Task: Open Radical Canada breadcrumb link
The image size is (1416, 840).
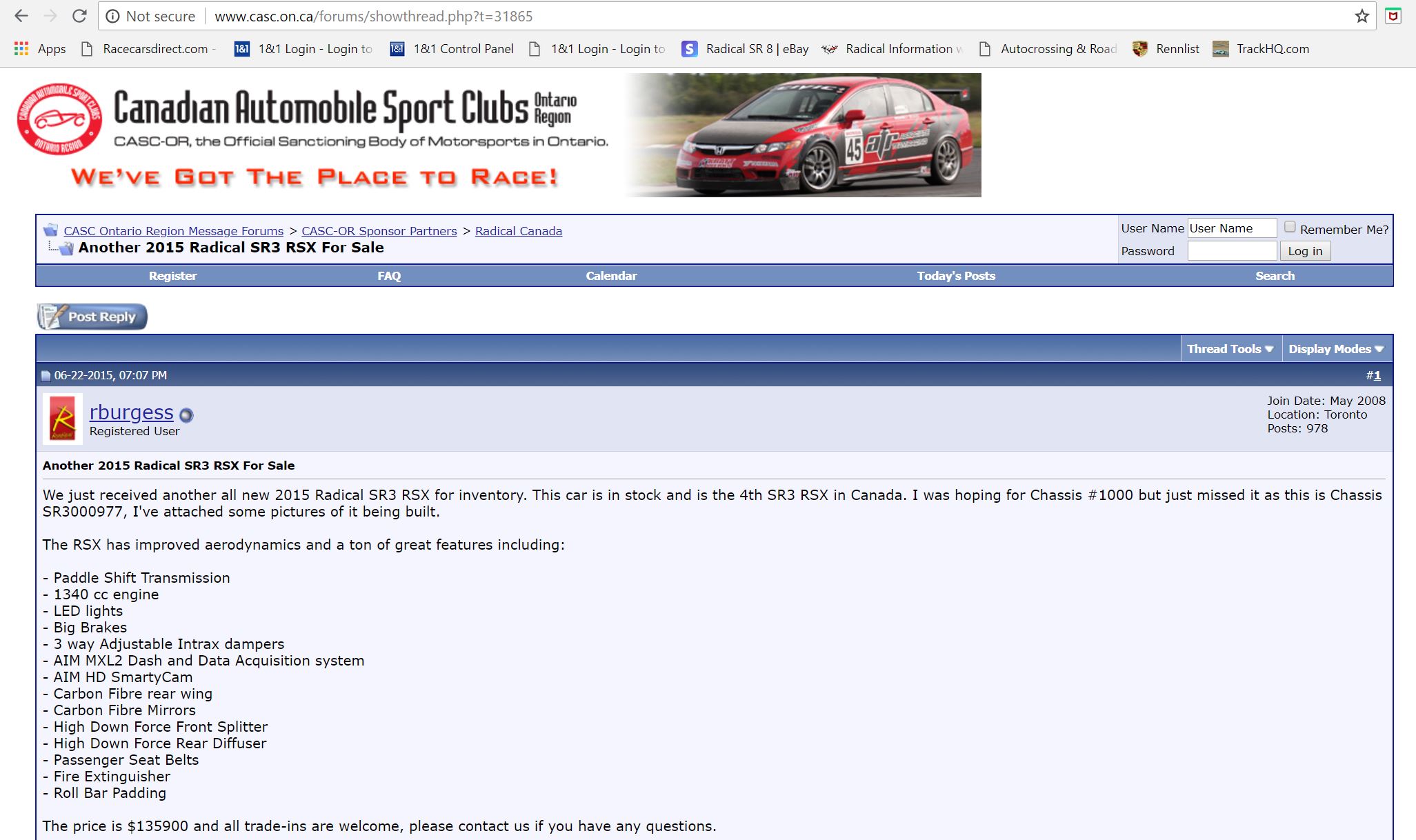Action: point(519,231)
